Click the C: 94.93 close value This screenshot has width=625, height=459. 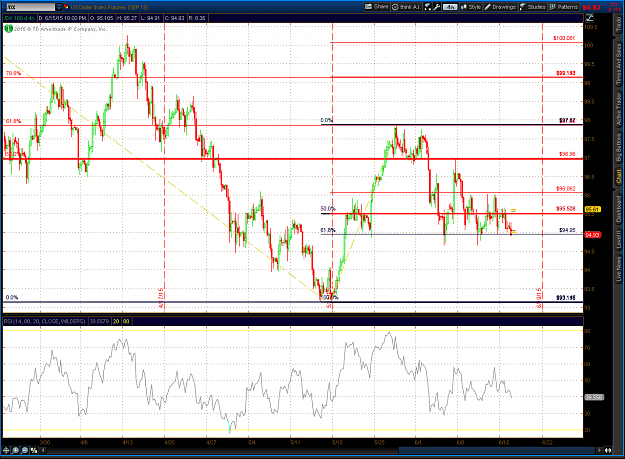pos(175,18)
